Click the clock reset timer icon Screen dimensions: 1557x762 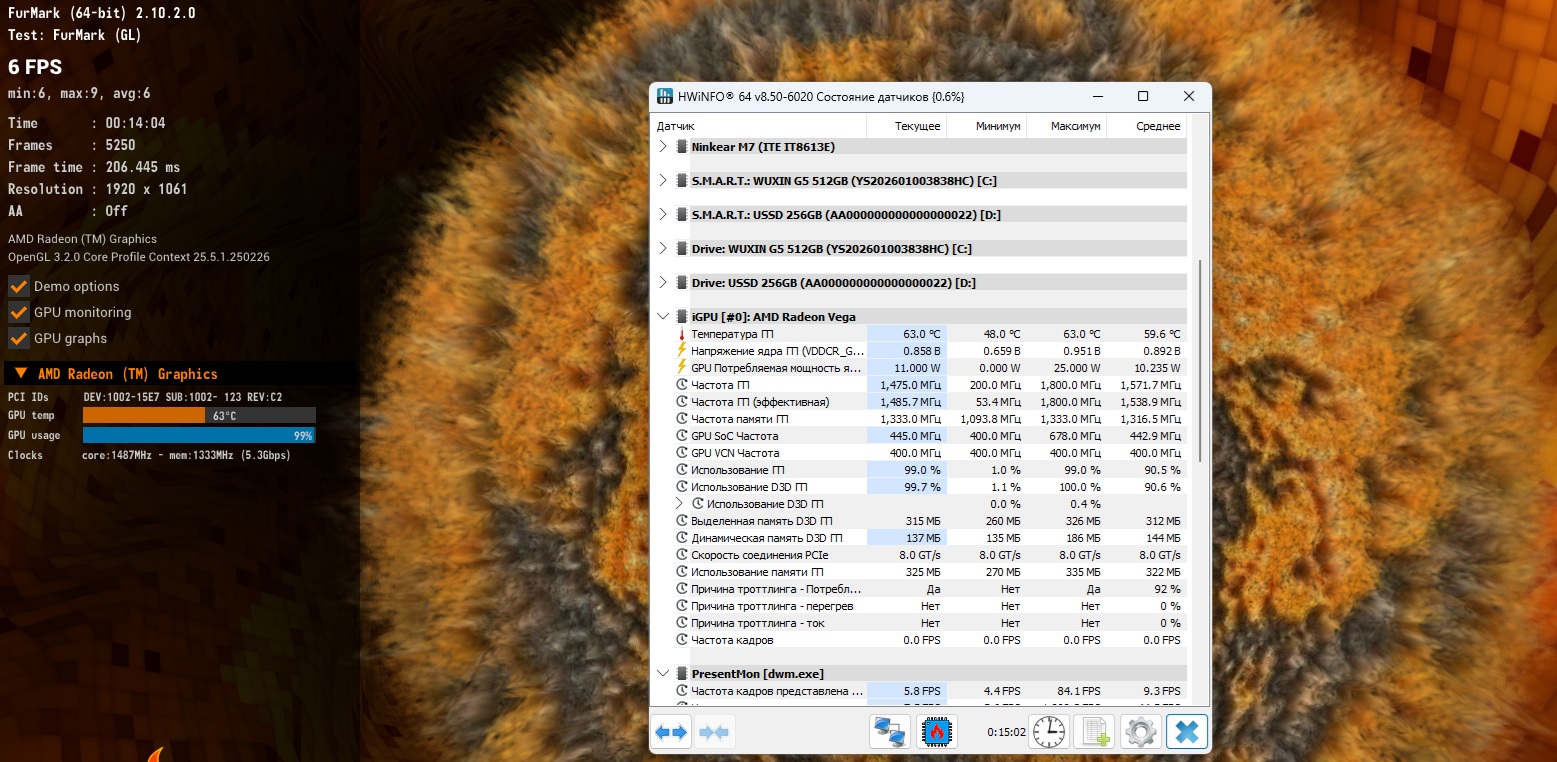pyautogui.click(x=1049, y=732)
